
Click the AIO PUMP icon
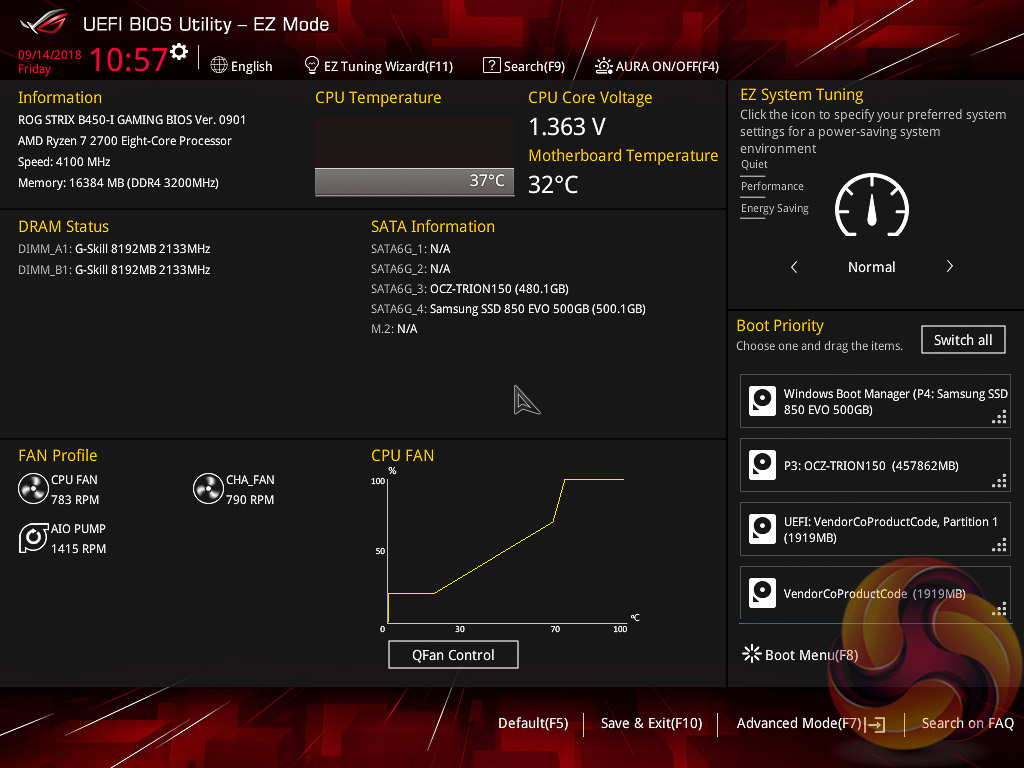pyautogui.click(x=33, y=538)
